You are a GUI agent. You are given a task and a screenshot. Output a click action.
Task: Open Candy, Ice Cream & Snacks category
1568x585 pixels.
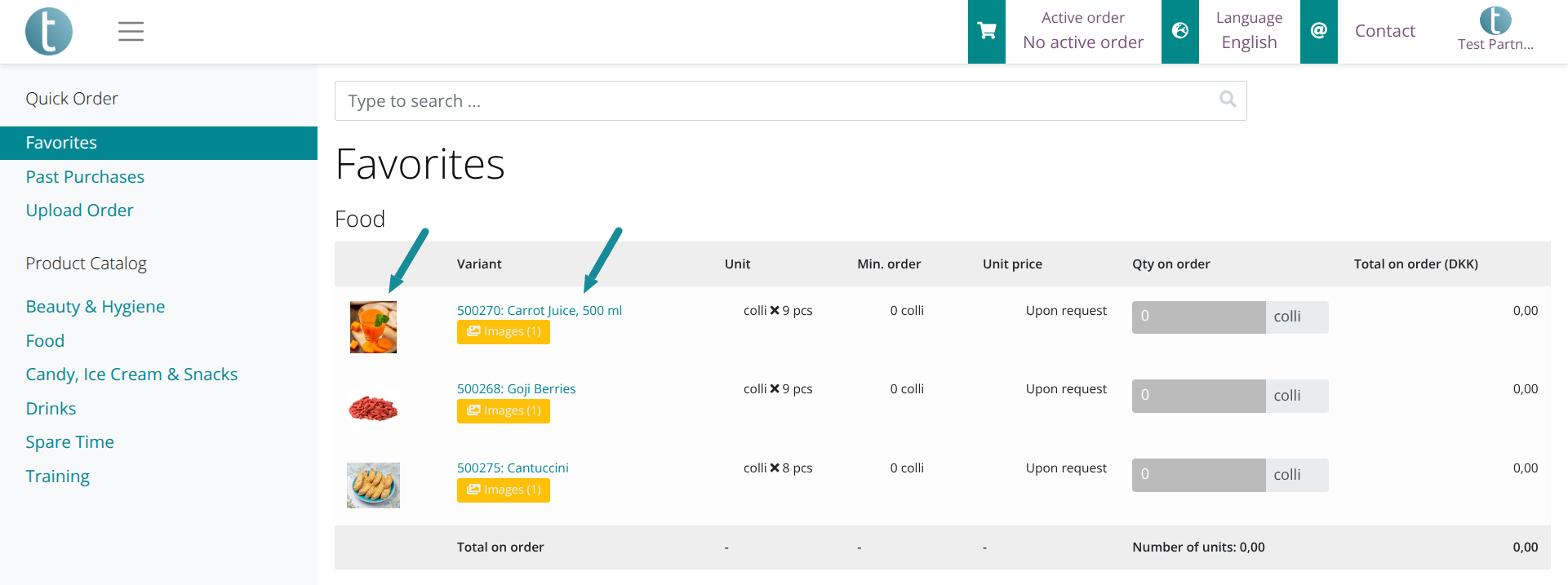[x=131, y=374]
